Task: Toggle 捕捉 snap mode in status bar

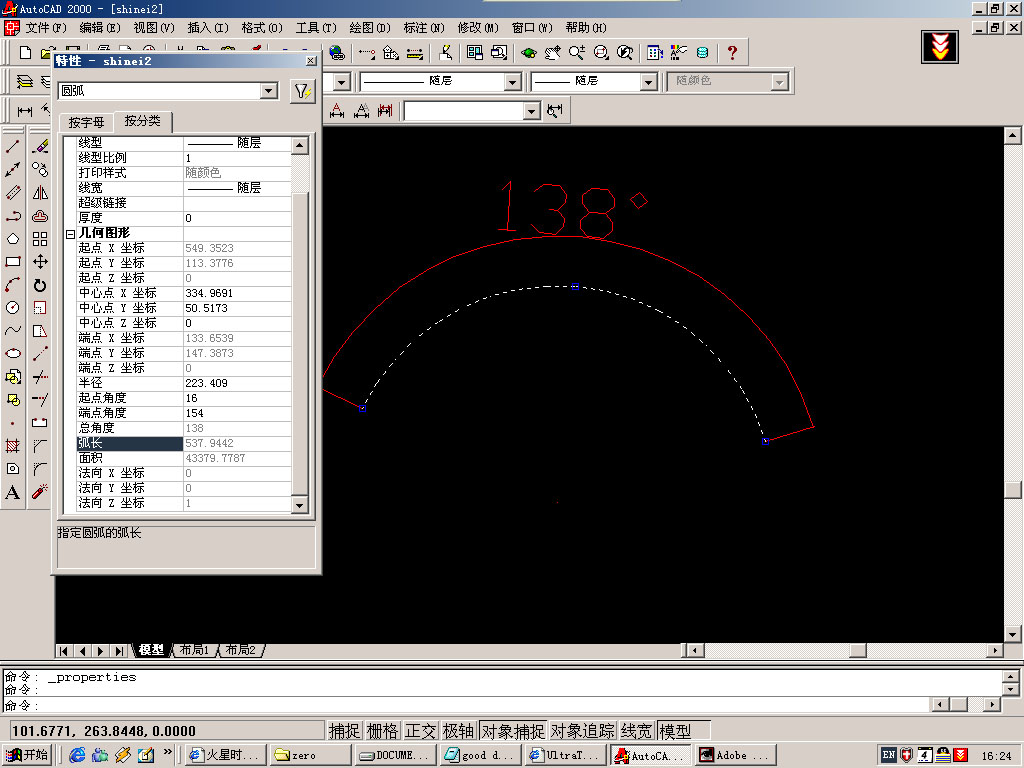Action: click(x=344, y=731)
